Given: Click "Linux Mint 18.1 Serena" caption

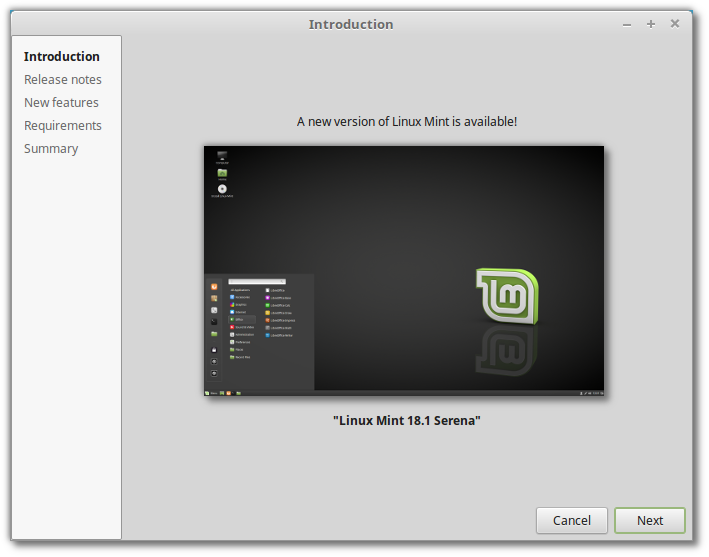Looking at the screenshot, I should (x=406, y=420).
